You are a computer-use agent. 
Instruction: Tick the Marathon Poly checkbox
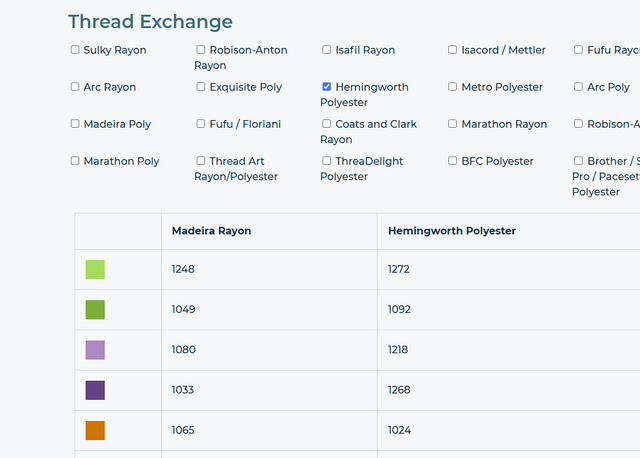tap(75, 161)
